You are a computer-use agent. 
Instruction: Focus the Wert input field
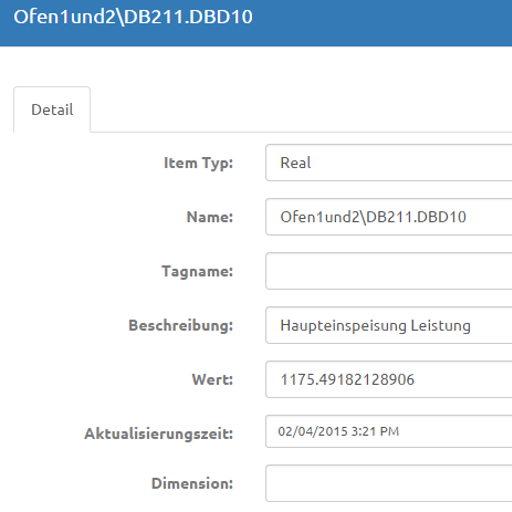[x=389, y=379]
